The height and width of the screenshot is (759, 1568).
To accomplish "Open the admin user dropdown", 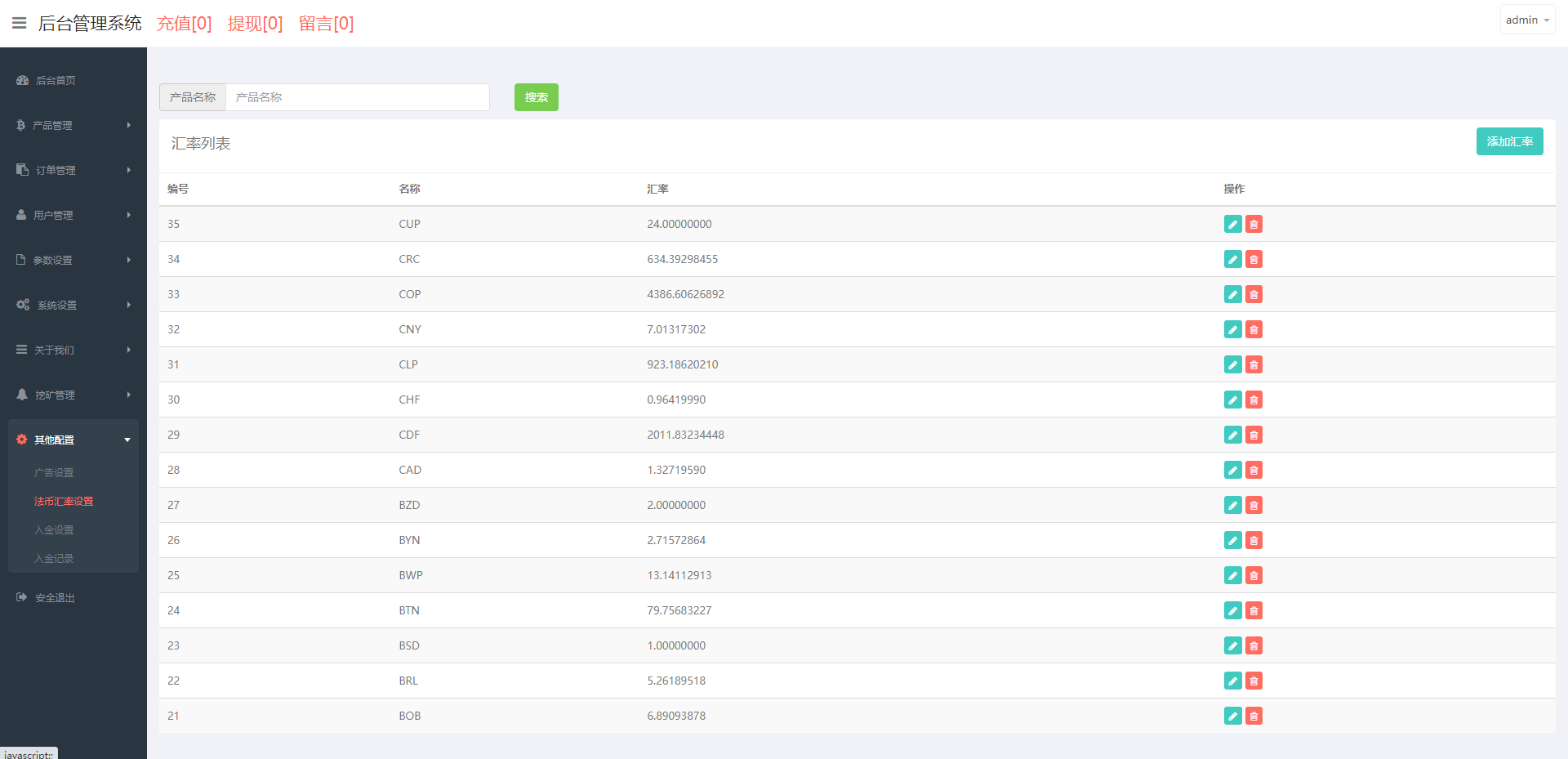I will 1526,20.
